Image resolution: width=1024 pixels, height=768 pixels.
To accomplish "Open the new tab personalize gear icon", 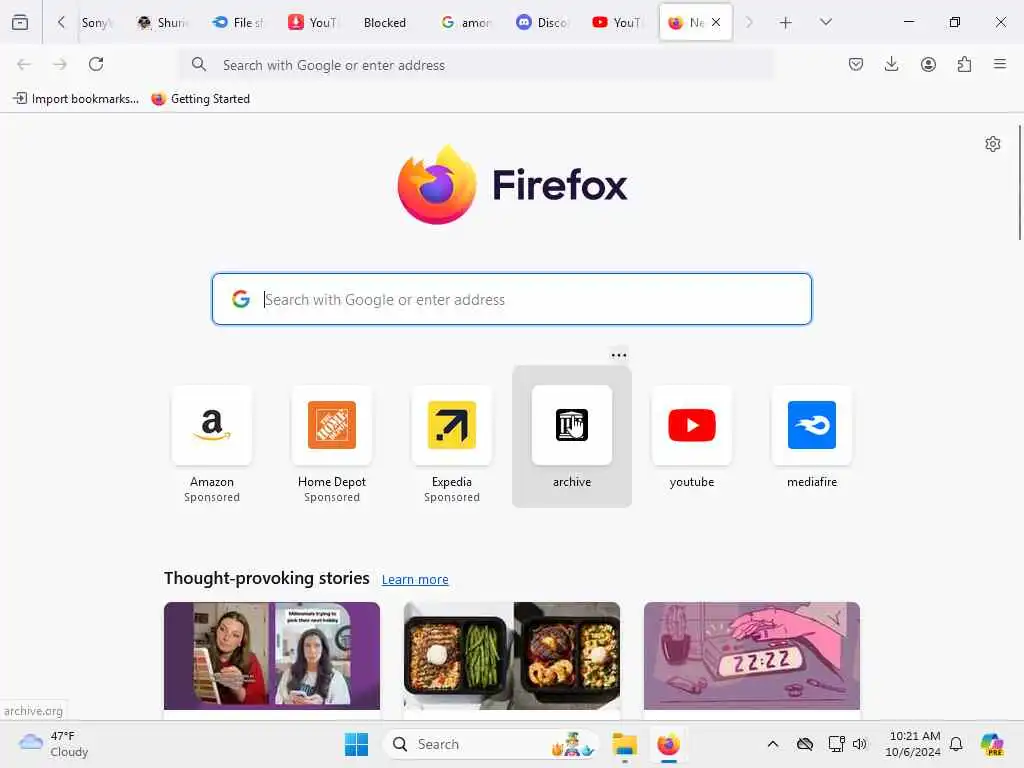I will 993,144.
